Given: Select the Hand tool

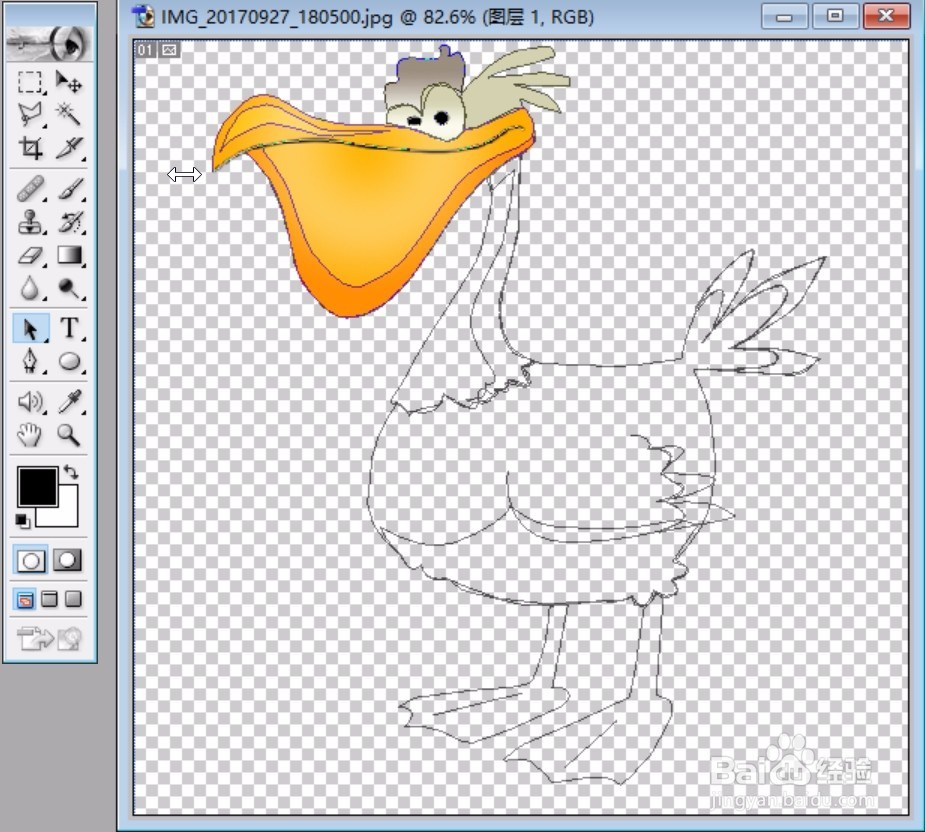Looking at the screenshot, I should tap(30, 435).
